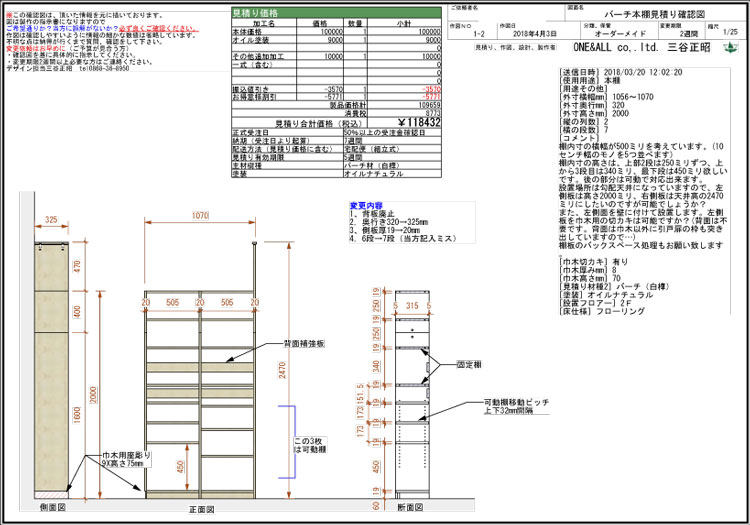Click the 正面図 view label
This screenshot has height=525, width=750.
coord(201,509)
